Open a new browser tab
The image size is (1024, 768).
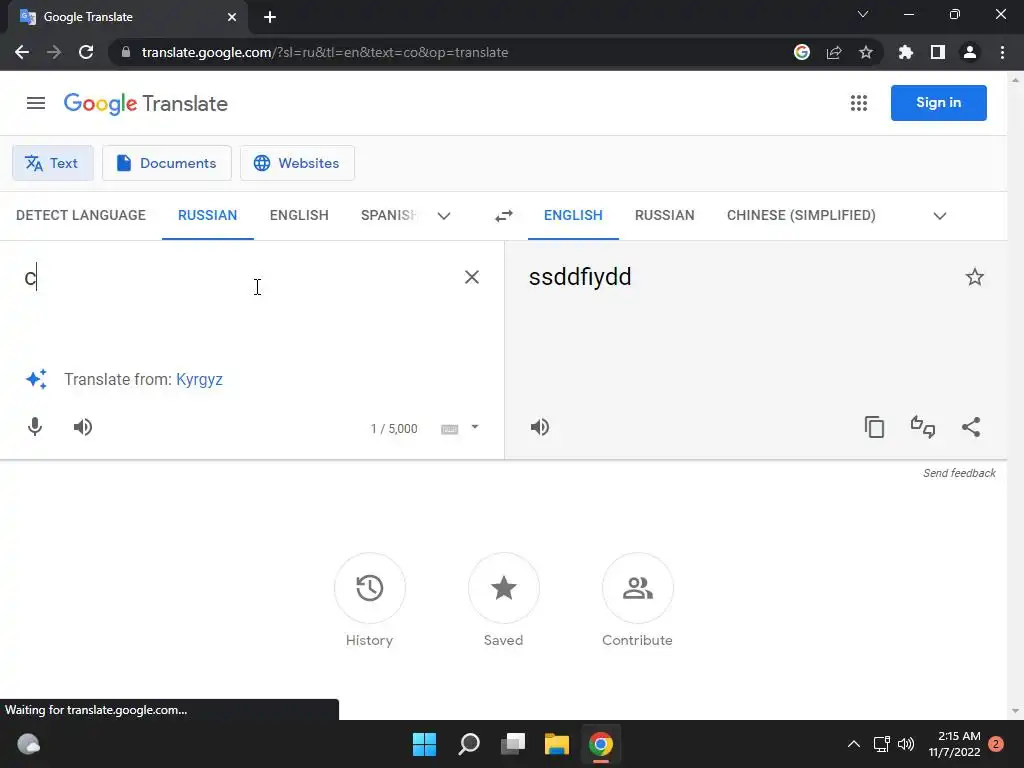pyautogui.click(x=270, y=17)
